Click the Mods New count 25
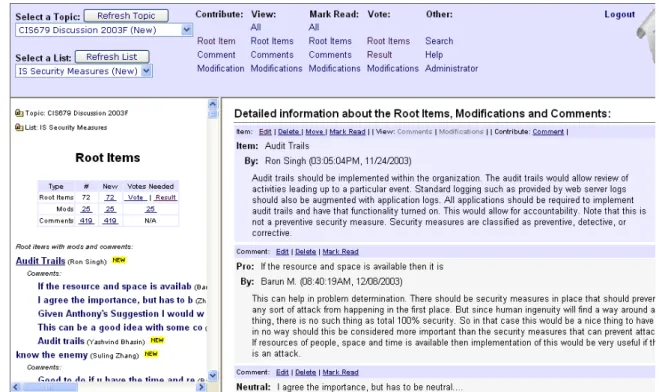This screenshot has width=659, height=392. pyautogui.click(x=110, y=209)
